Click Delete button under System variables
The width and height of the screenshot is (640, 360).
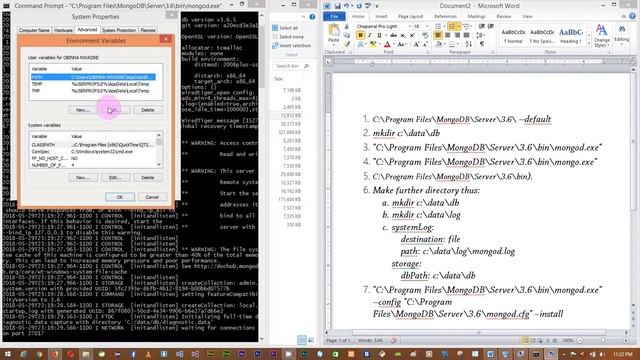pos(148,178)
